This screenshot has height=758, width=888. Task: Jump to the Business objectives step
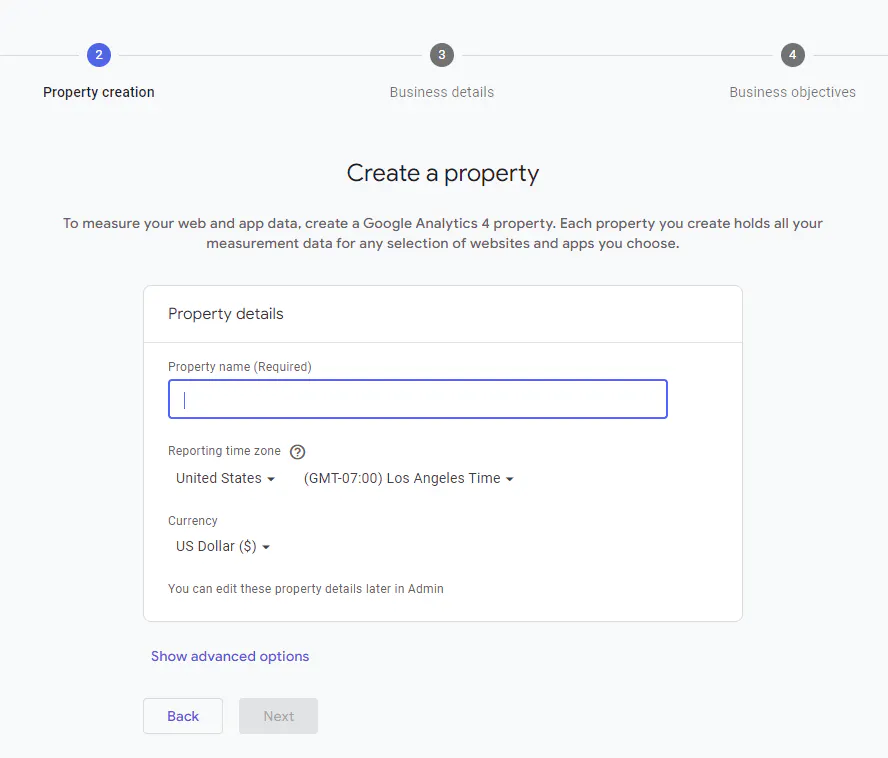[792, 92]
